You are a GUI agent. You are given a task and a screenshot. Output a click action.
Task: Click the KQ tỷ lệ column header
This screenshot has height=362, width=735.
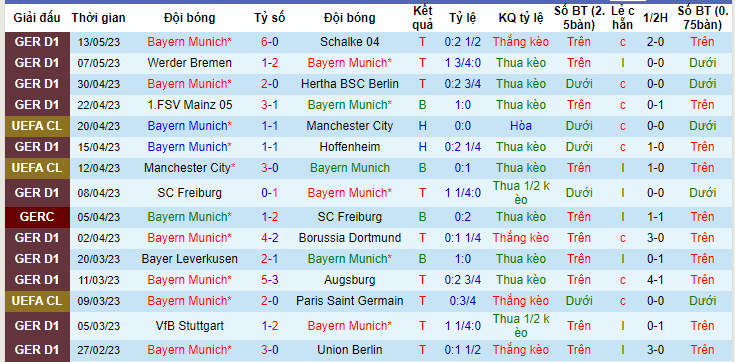(521, 18)
